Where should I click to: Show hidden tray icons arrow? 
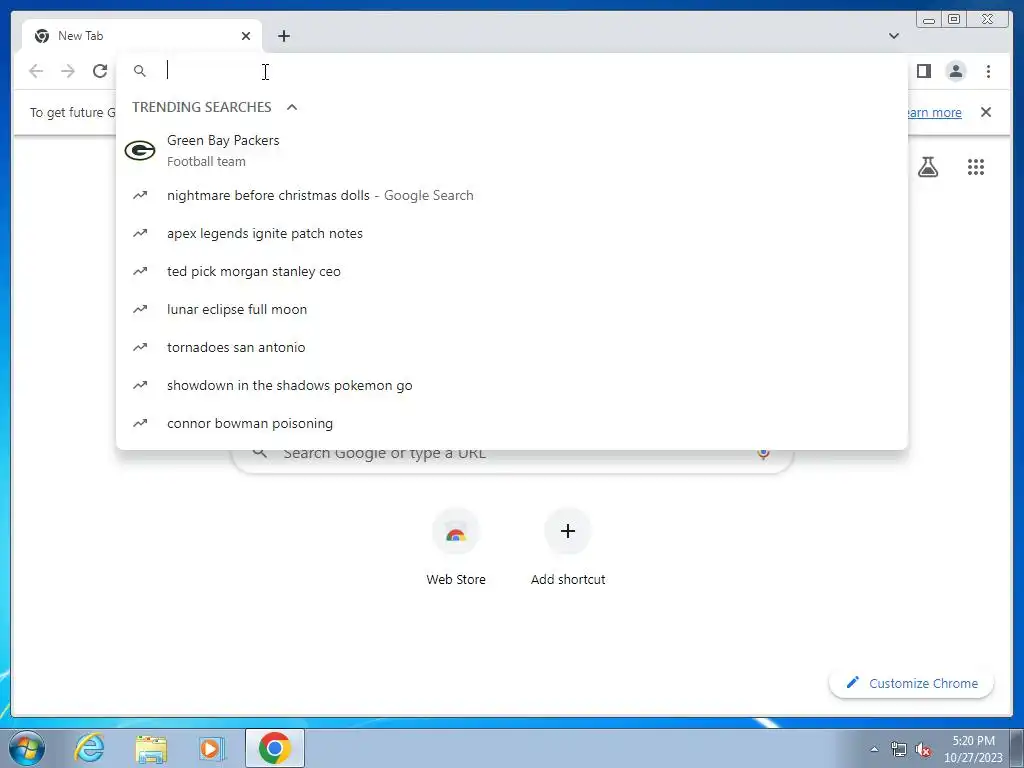point(874,749)
